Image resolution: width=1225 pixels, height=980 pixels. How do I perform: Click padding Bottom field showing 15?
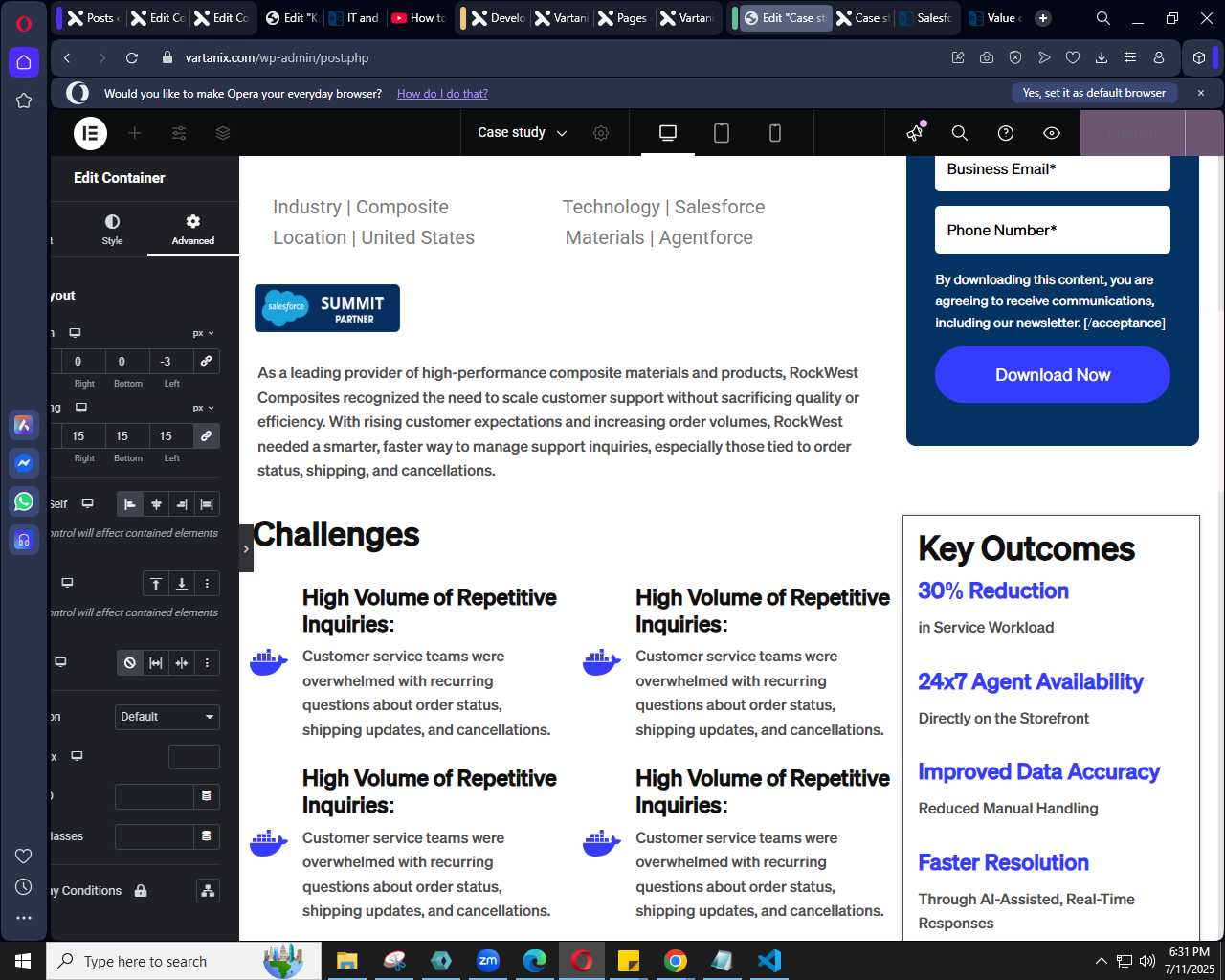point(127,435)
